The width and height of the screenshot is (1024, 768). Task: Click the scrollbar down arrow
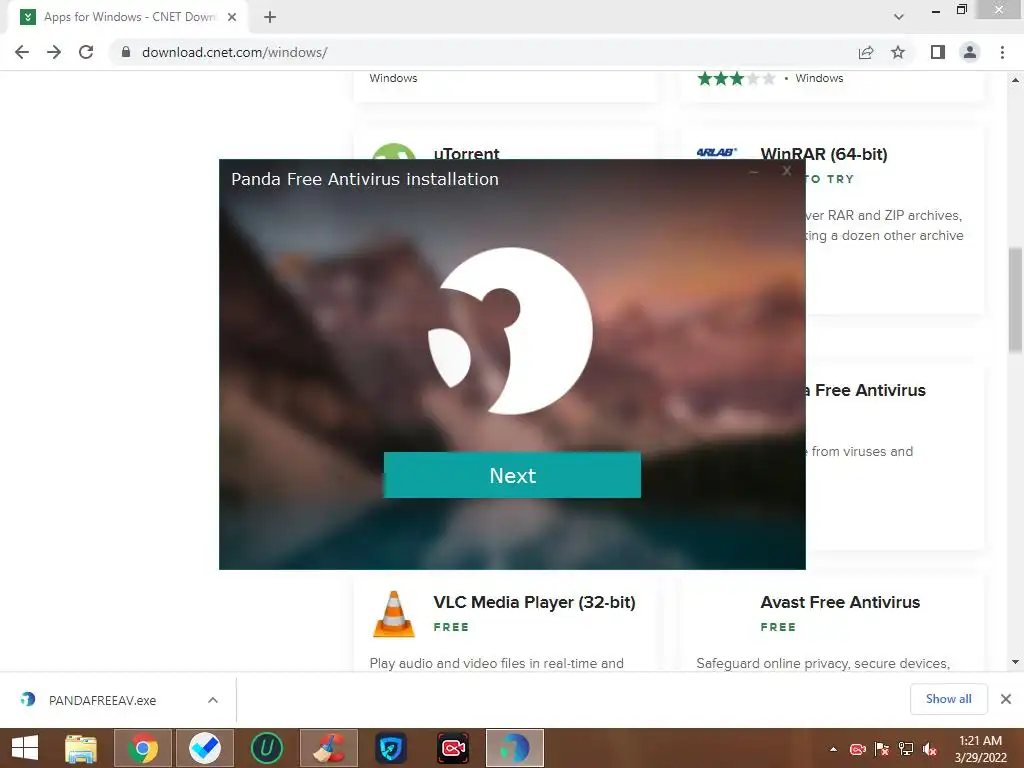pyautogui.click(x=1015, y=662)
